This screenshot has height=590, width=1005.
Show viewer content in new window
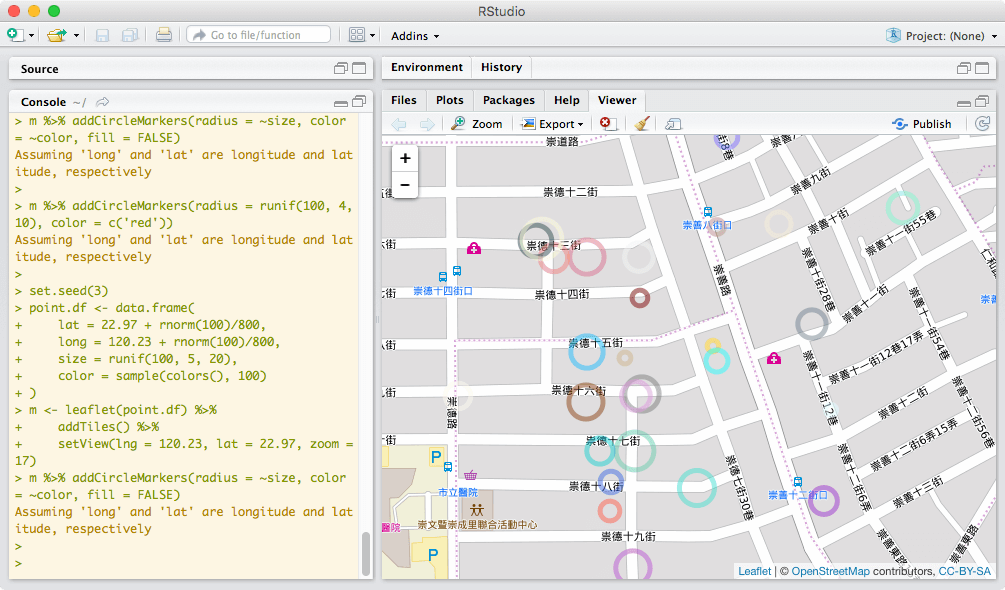[673, 124]
